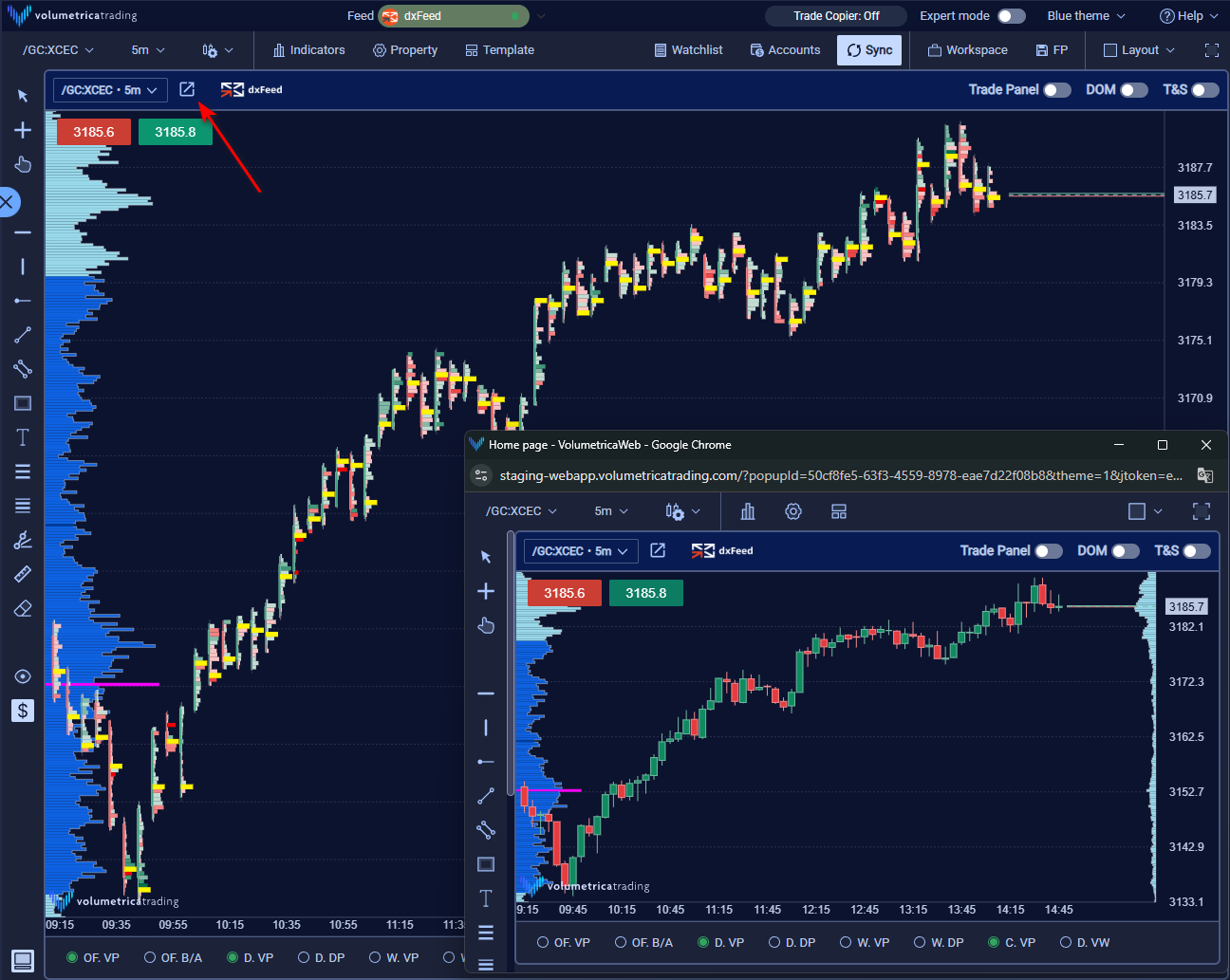Open the Template menu
The width and height of the screenshot is (1230, 980).
(500, 50)
